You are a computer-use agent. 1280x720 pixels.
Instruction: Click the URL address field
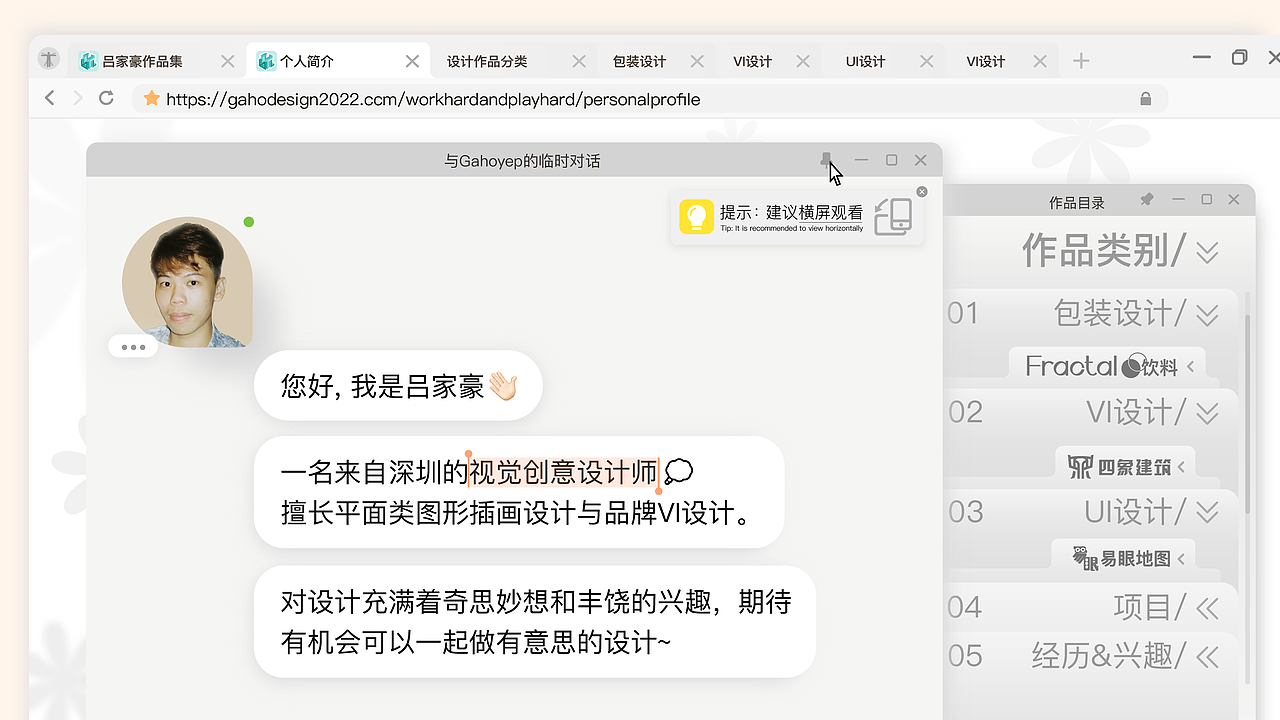click(x=650, y=99)
